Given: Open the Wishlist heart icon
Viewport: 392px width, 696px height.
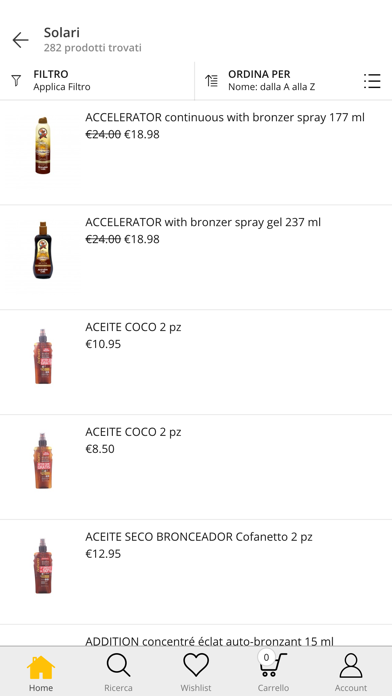Looking at the screenshot, I should tap(196, 665).
